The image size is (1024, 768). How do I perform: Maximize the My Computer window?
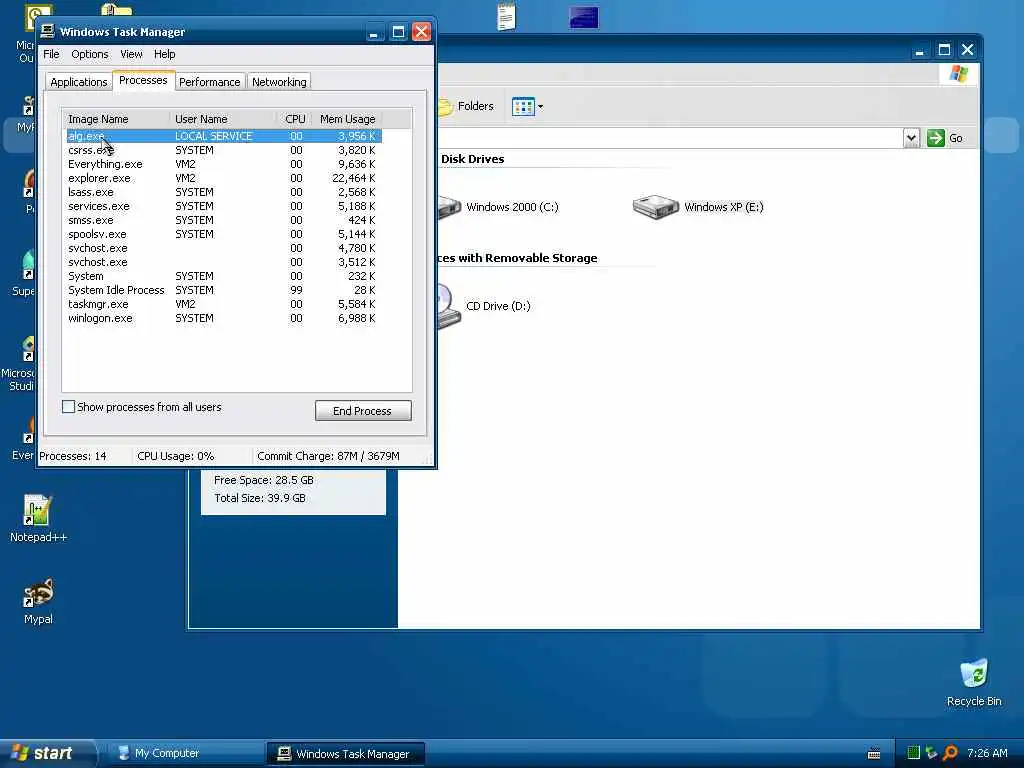click(944, 50)
